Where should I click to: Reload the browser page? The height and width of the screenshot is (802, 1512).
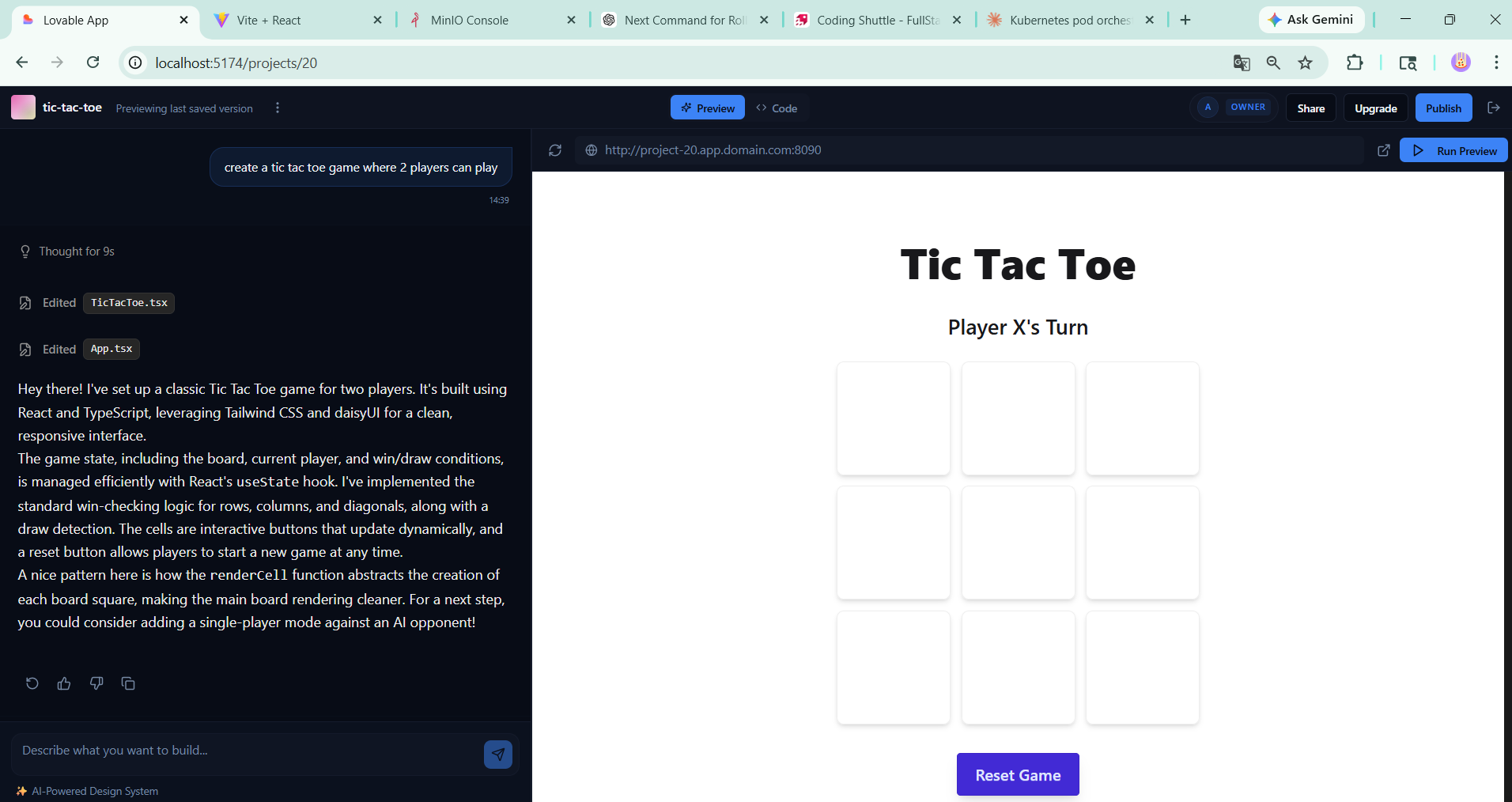click(93, 62)
